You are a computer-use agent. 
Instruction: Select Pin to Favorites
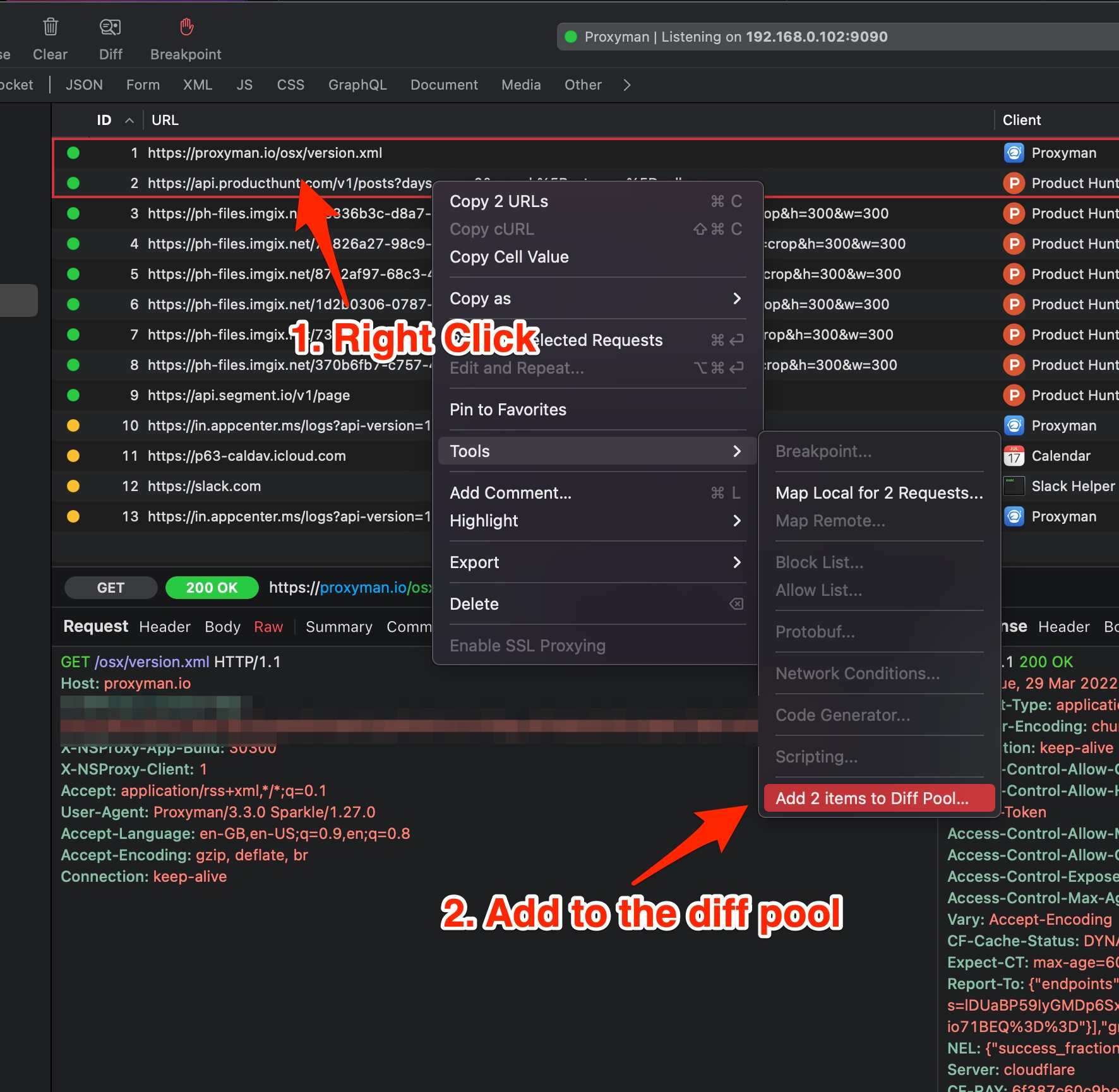pos(597,410)
